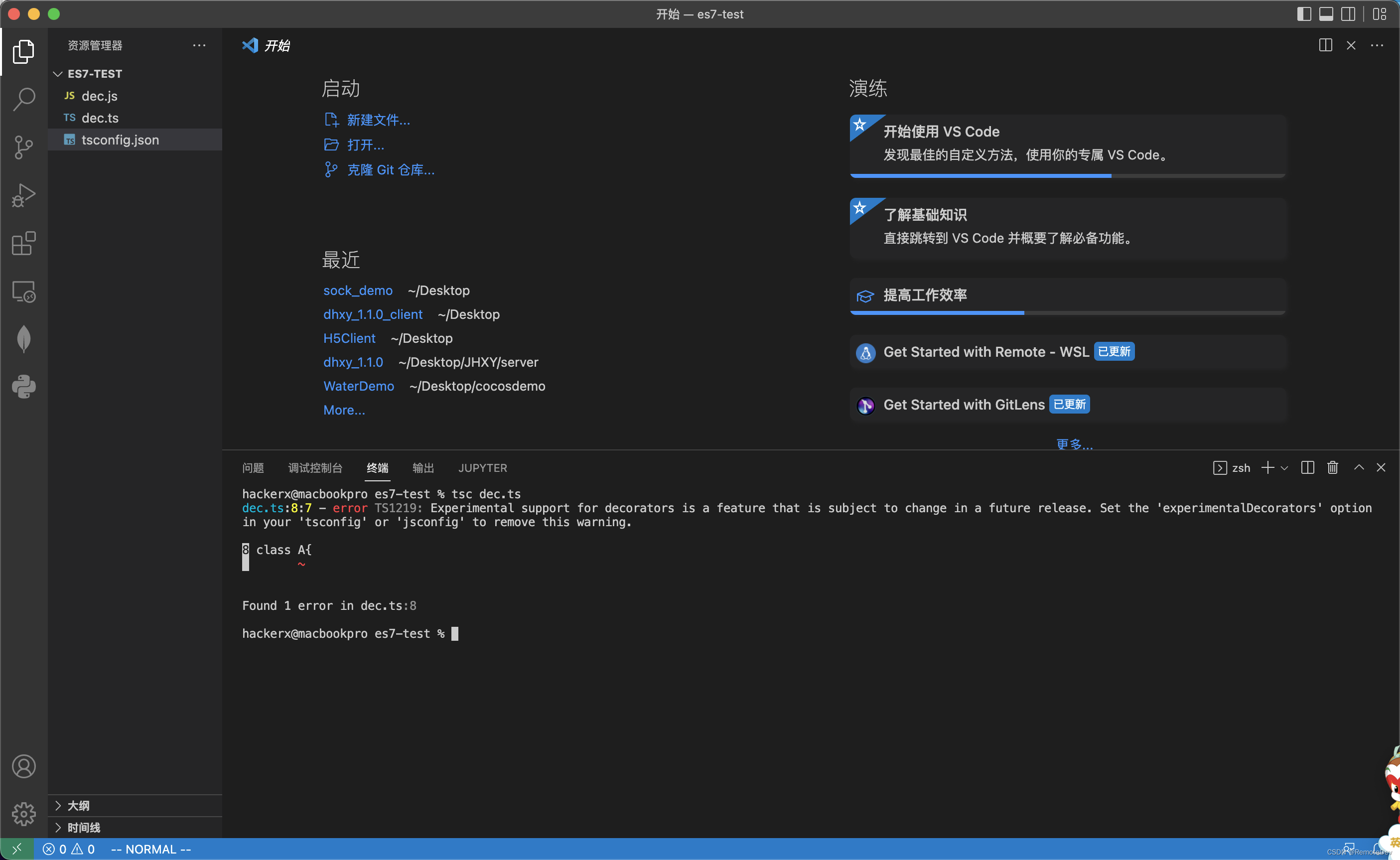Viewport: 1400px width, 860px height.
Task: Open the Manage gear icon
Action: coord(24,814)
